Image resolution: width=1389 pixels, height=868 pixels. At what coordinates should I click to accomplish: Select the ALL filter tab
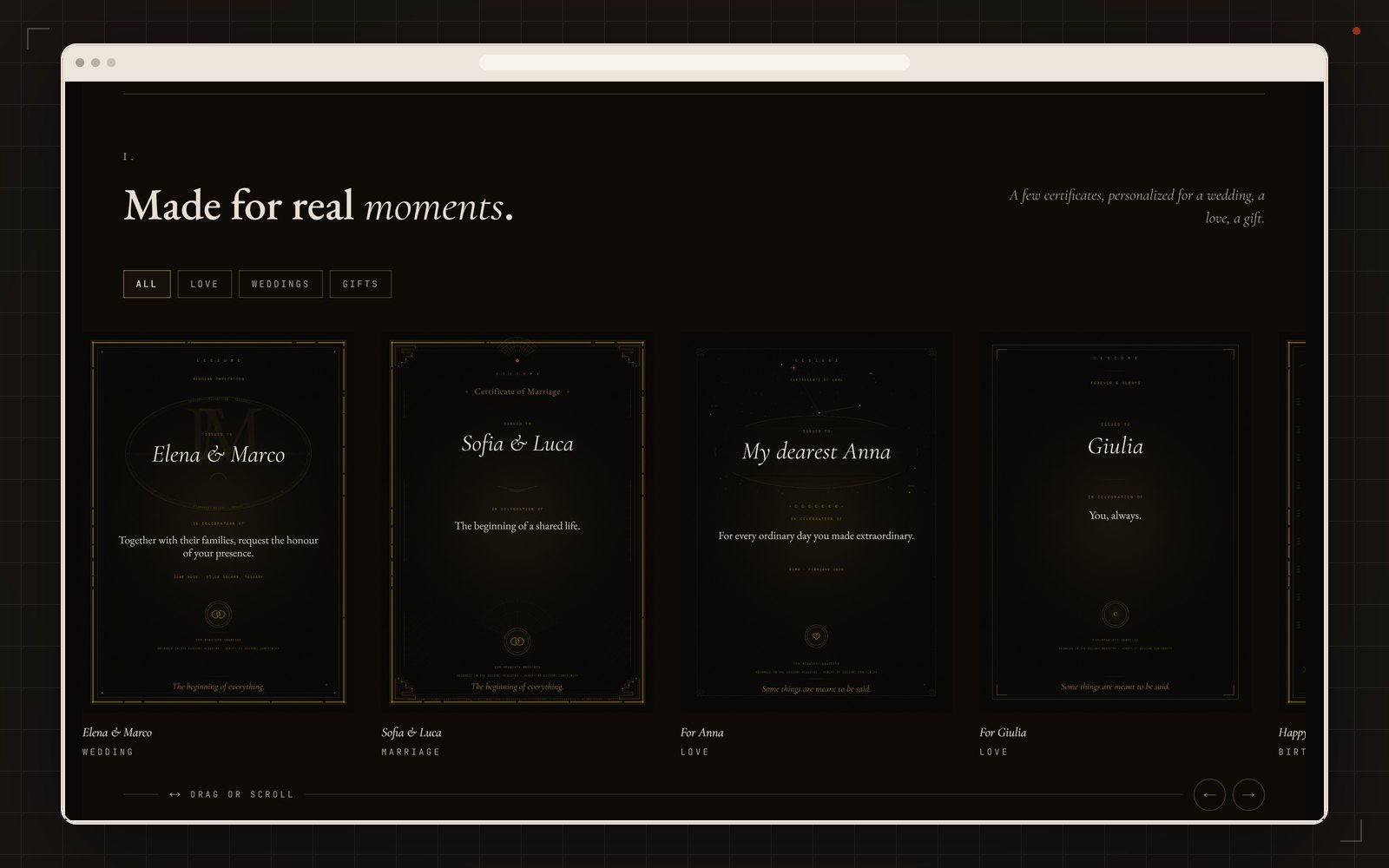coord(147,284)
